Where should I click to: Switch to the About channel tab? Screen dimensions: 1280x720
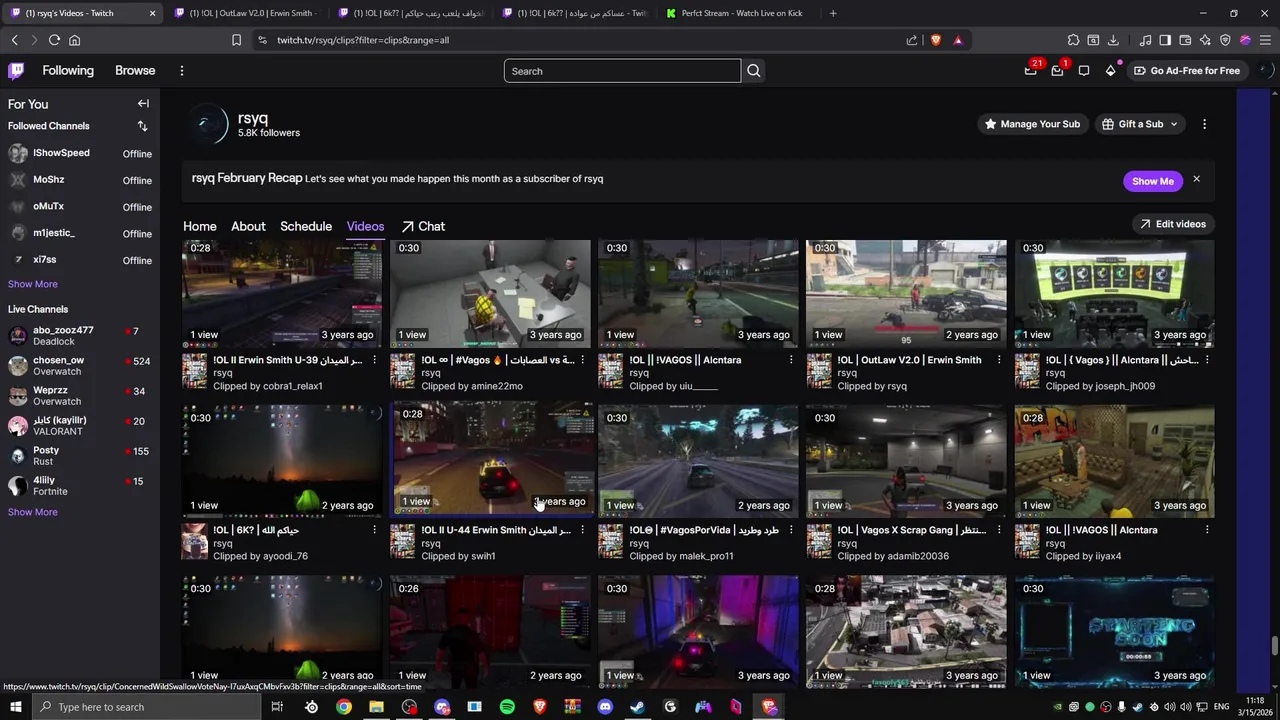[248, 226]
